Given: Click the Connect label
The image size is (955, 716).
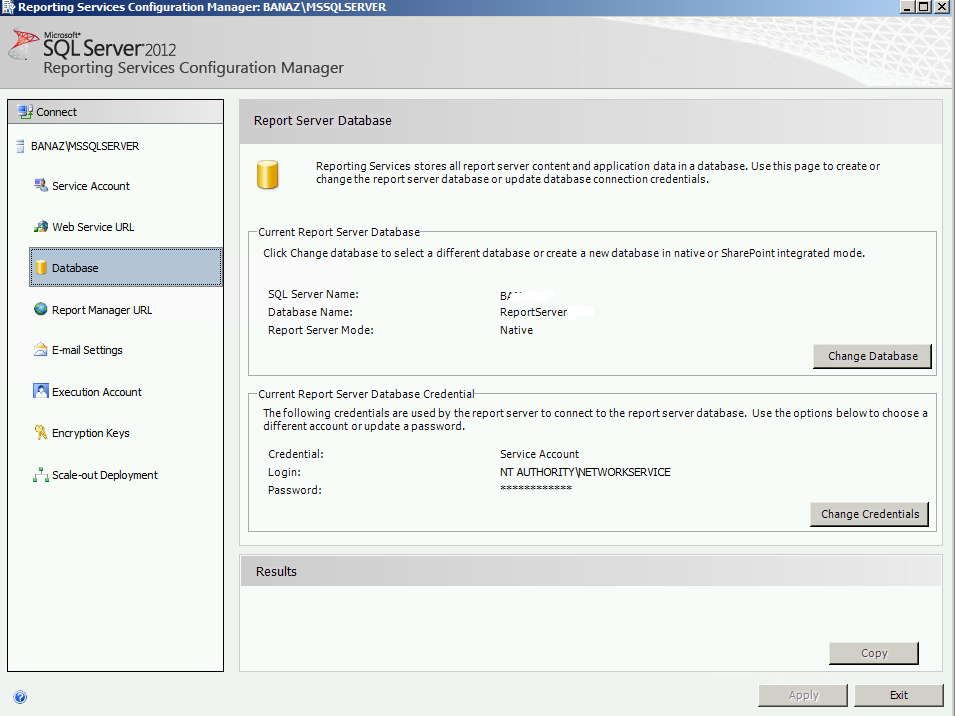Looking at the screenshot, I should (57, 112).
